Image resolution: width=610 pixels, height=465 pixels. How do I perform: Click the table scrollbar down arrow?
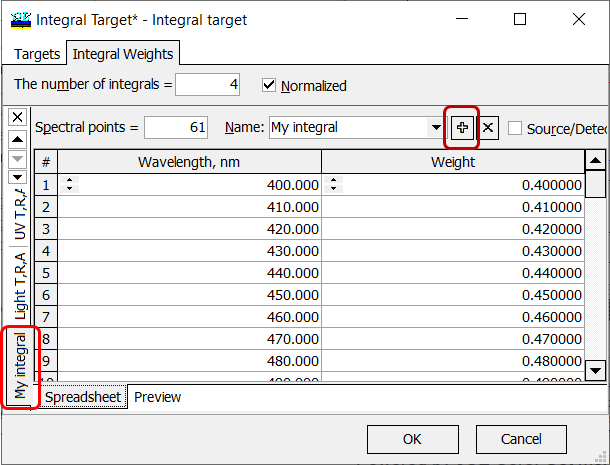[x=595, y=371]
